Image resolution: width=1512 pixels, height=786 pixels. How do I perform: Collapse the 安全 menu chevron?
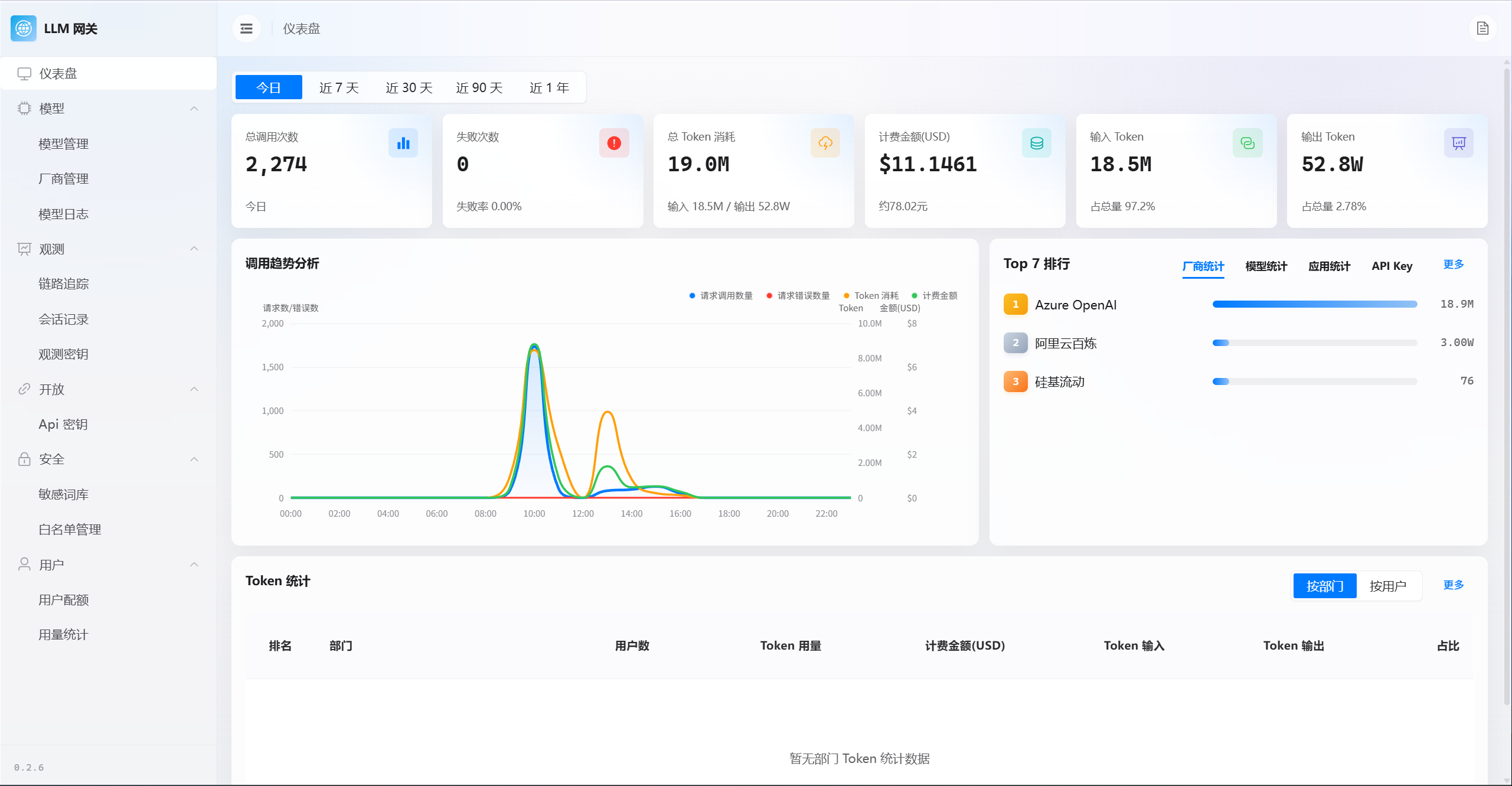click(x=194, y=459)
